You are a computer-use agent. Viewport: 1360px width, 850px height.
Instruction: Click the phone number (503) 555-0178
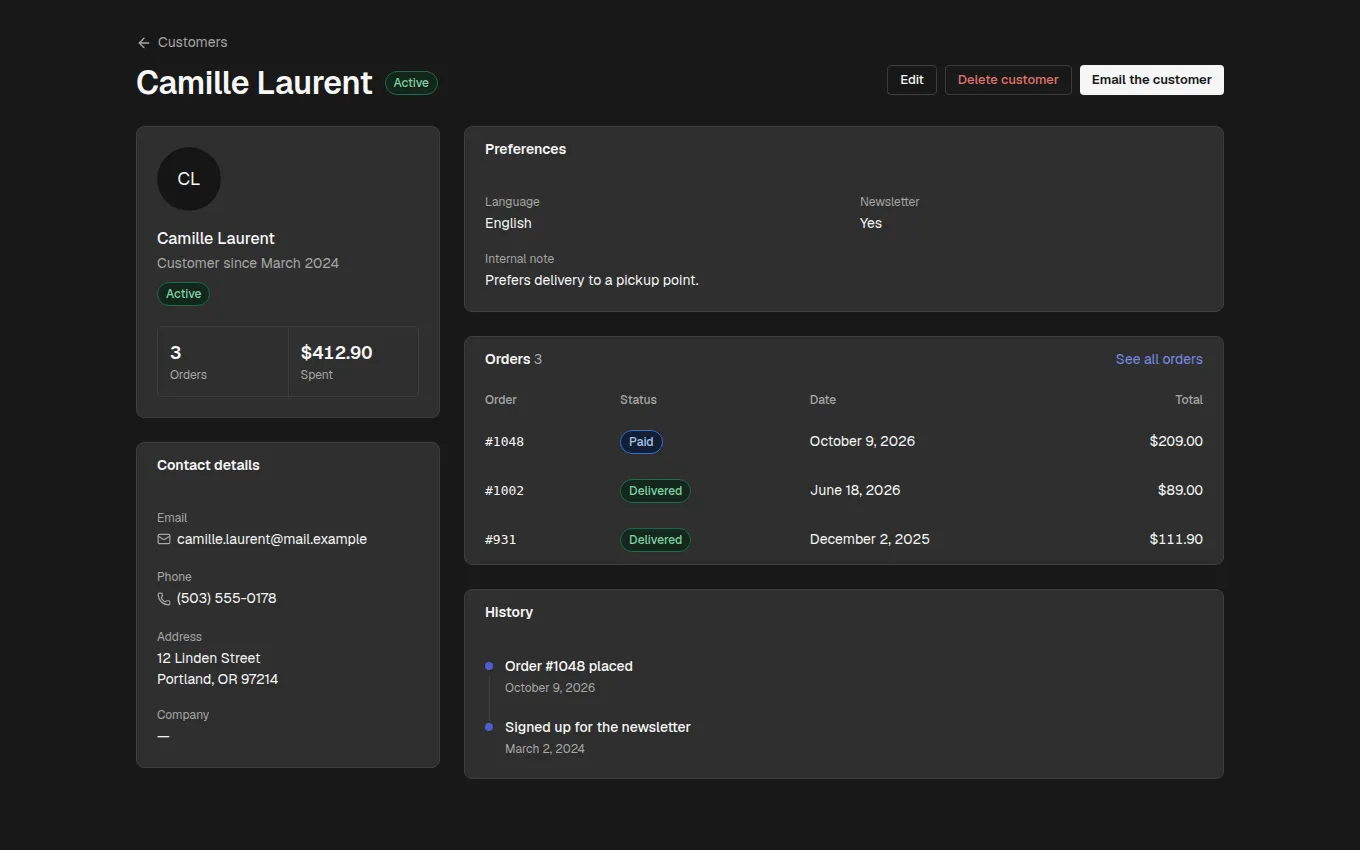coord(227,598)
